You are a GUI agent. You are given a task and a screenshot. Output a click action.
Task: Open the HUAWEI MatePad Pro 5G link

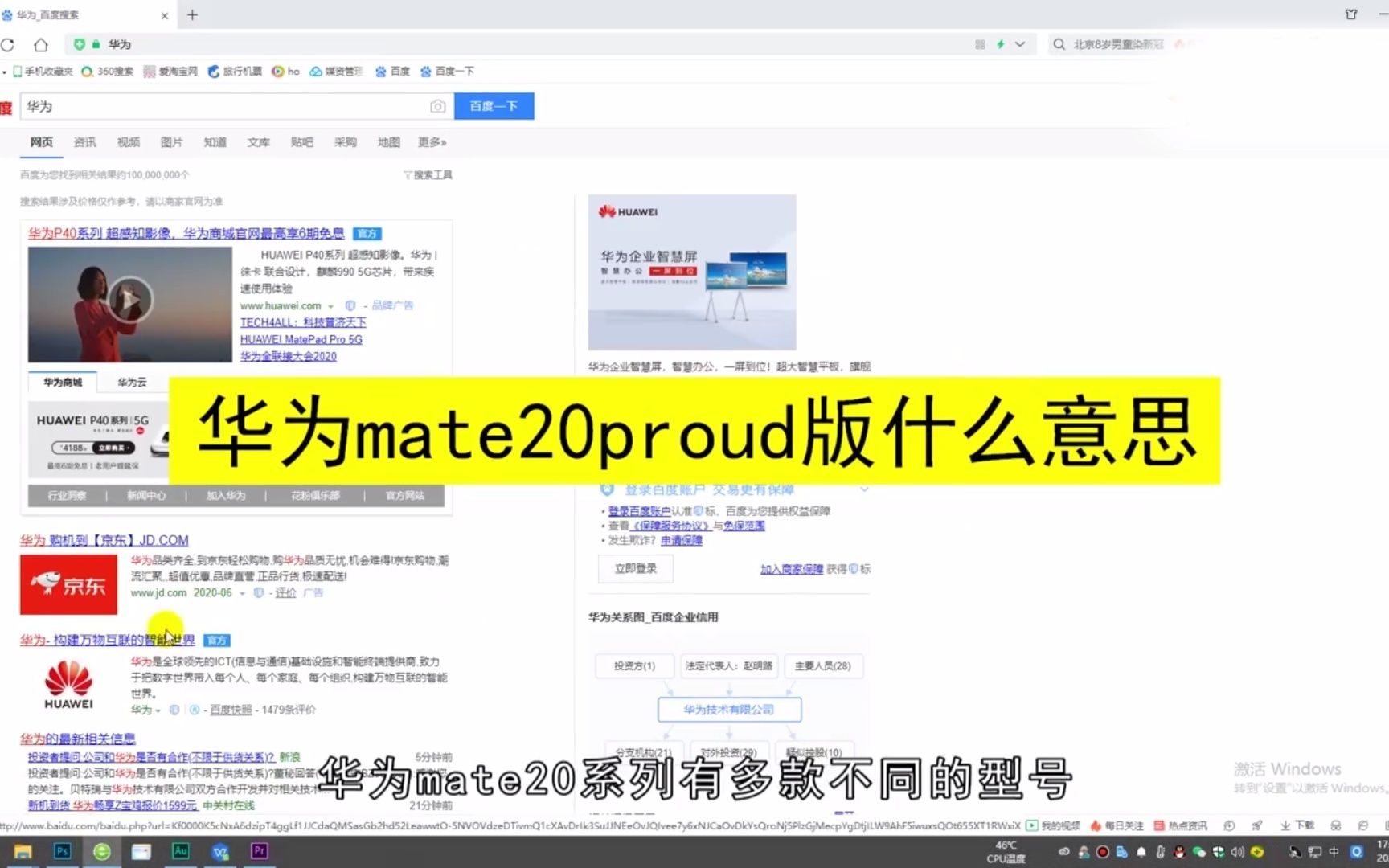pyautogui.click(x=301, y=339)
